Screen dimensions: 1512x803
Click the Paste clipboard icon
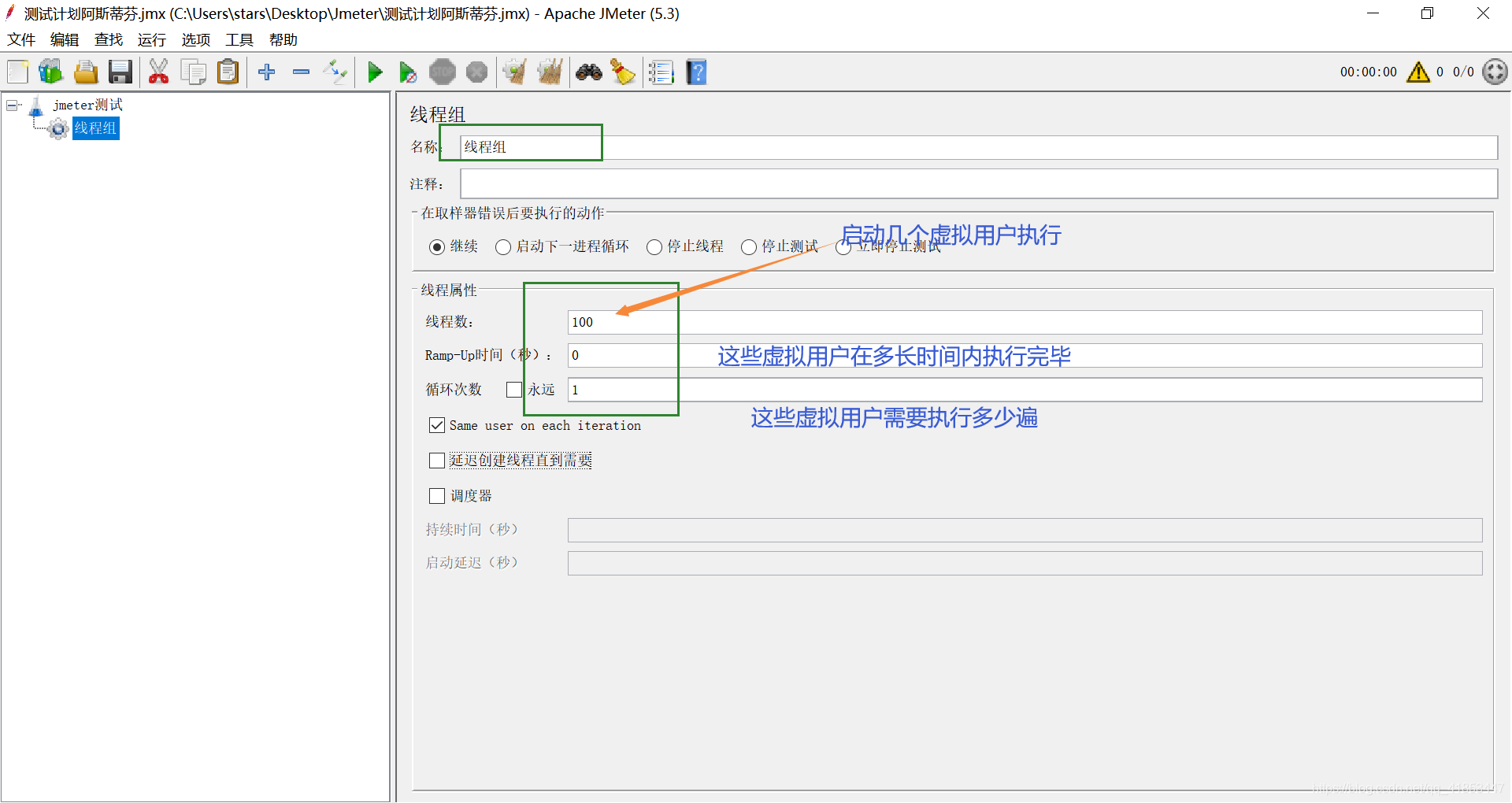228,72
